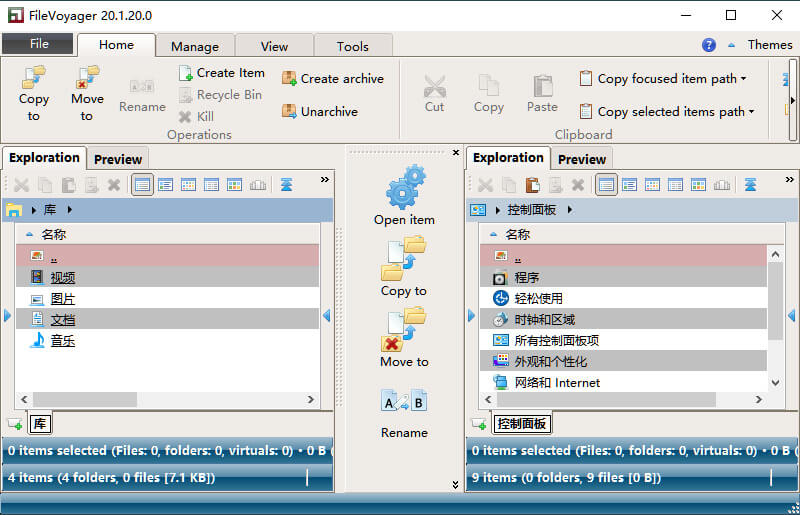Switch to the View ribbon tab
Screen dimensions: 800x515
point(274,46)
